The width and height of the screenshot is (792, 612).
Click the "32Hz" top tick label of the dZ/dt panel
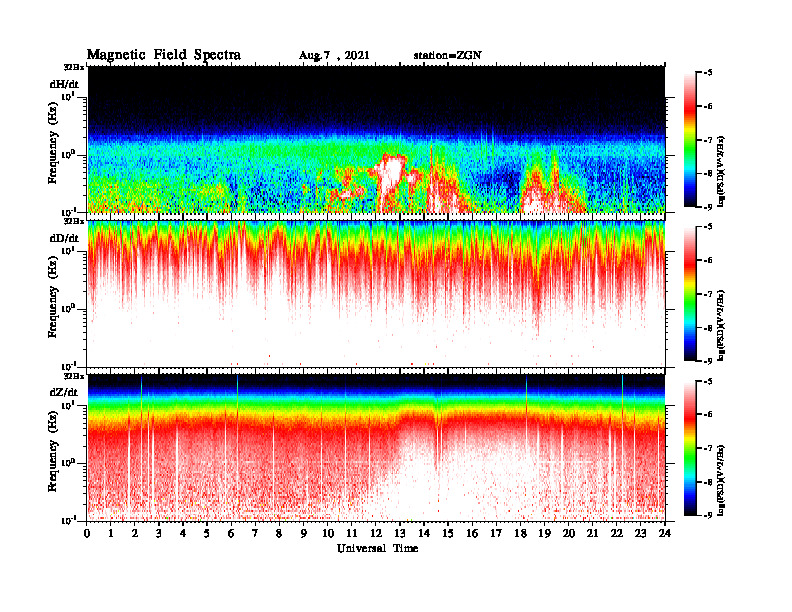click(74, 376)
